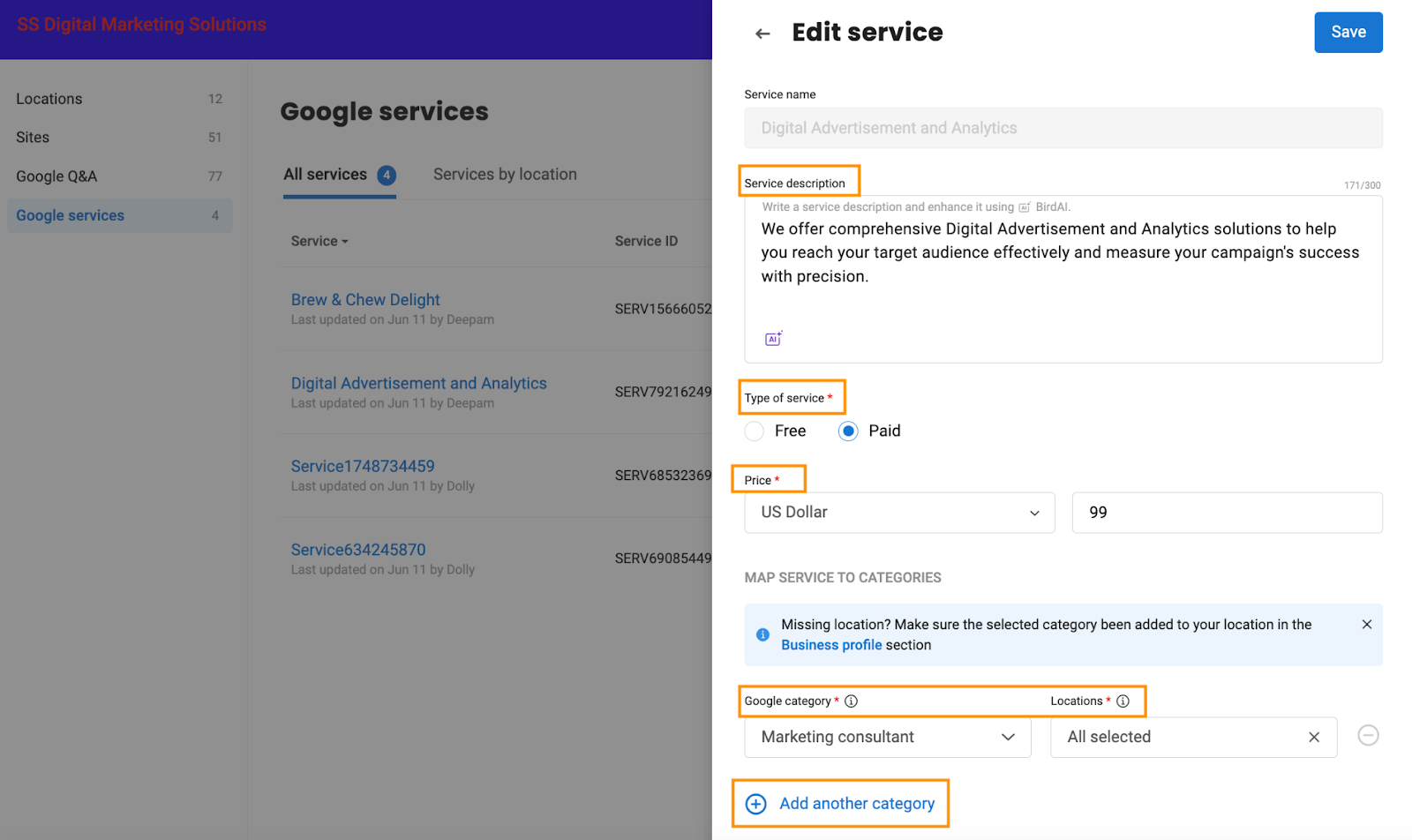Screen dimensions: 1412x840
Task: Click into the service description text area
Action: [1063, 280]
